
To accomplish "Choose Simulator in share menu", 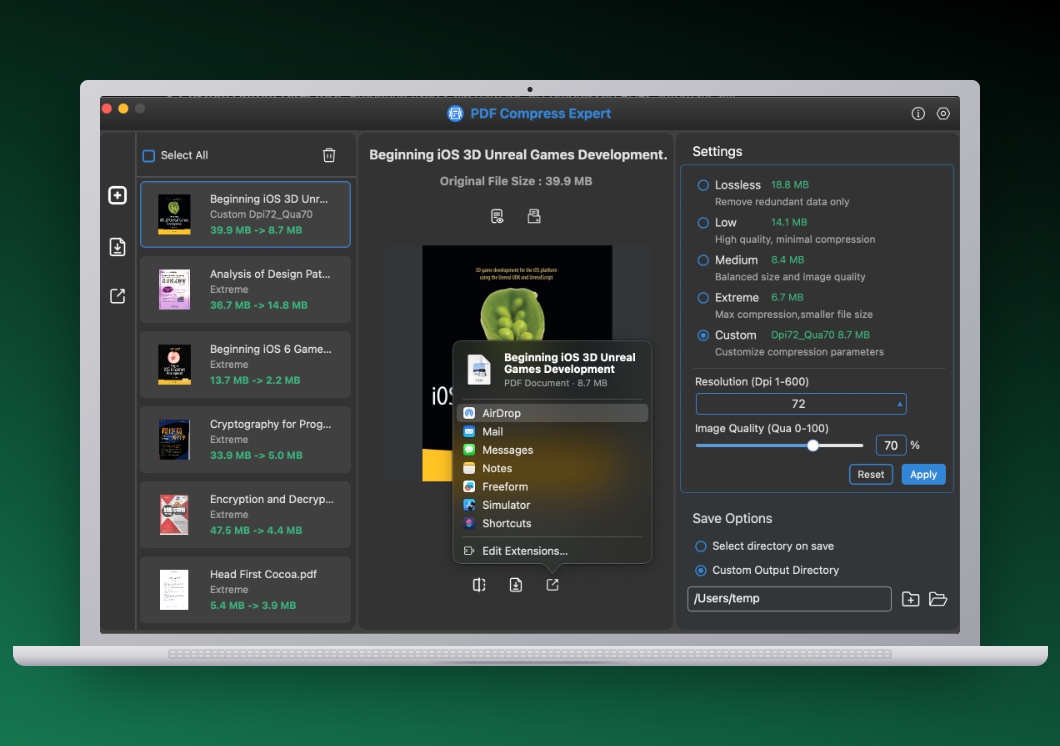I will [552, 505].
